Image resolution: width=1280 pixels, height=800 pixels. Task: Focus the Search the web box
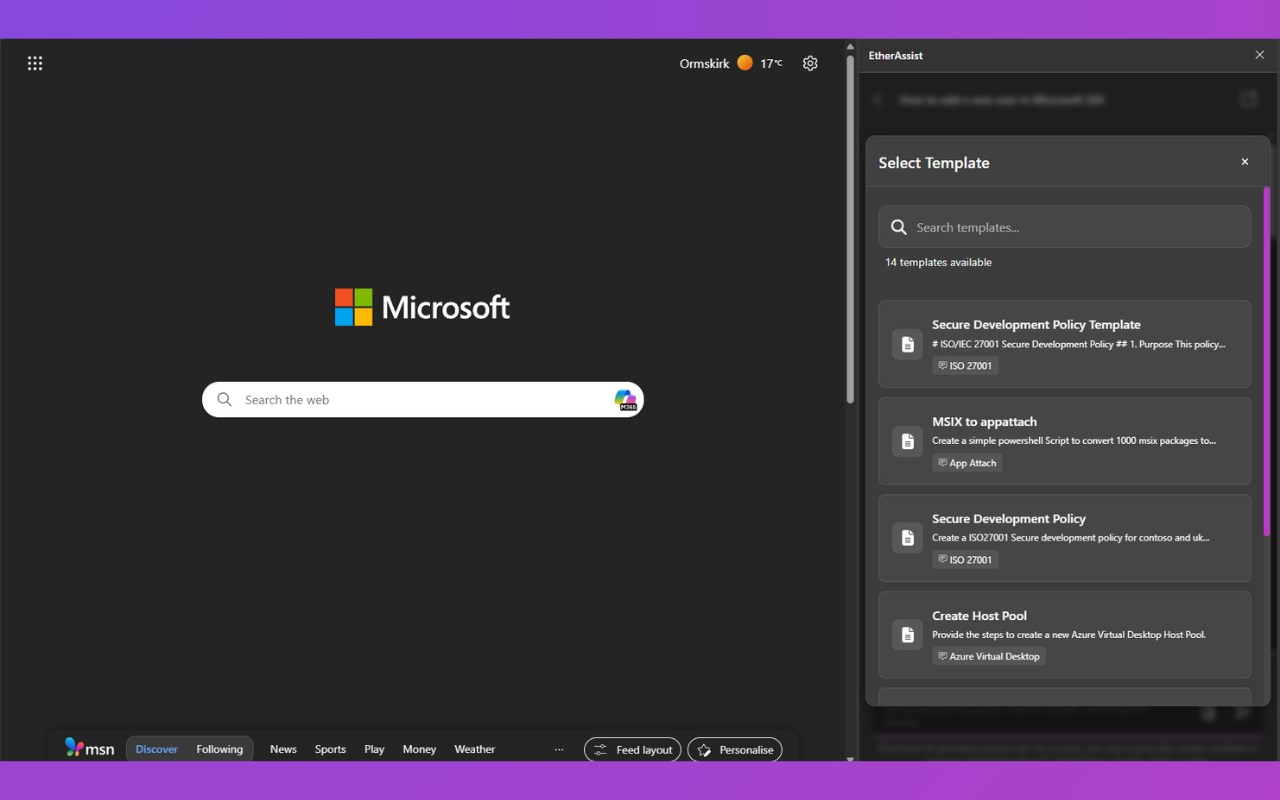point(423,400)
